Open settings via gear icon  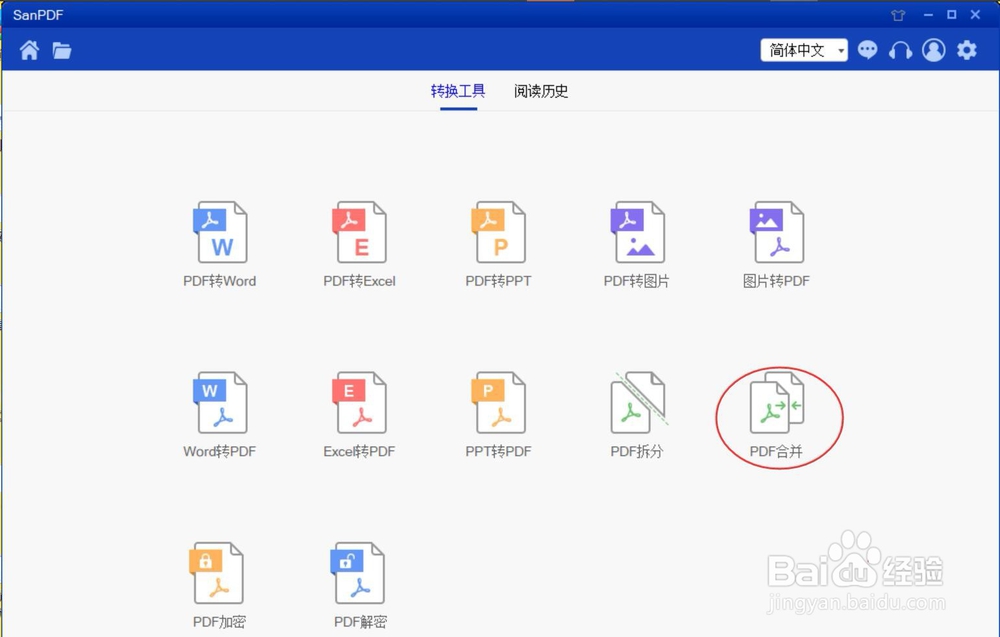pos(967,49)
